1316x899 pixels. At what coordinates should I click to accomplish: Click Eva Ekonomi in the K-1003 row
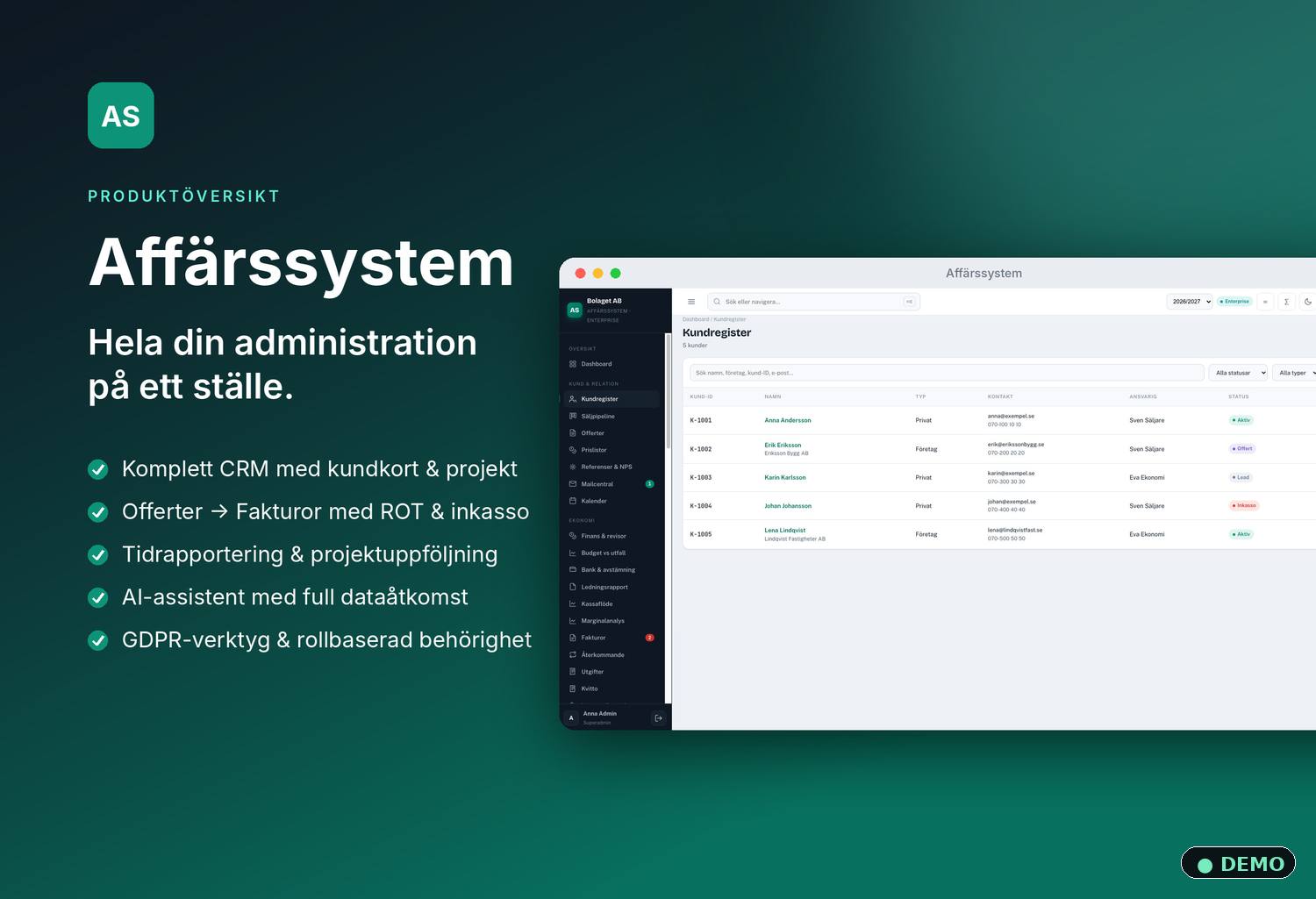1147,477
